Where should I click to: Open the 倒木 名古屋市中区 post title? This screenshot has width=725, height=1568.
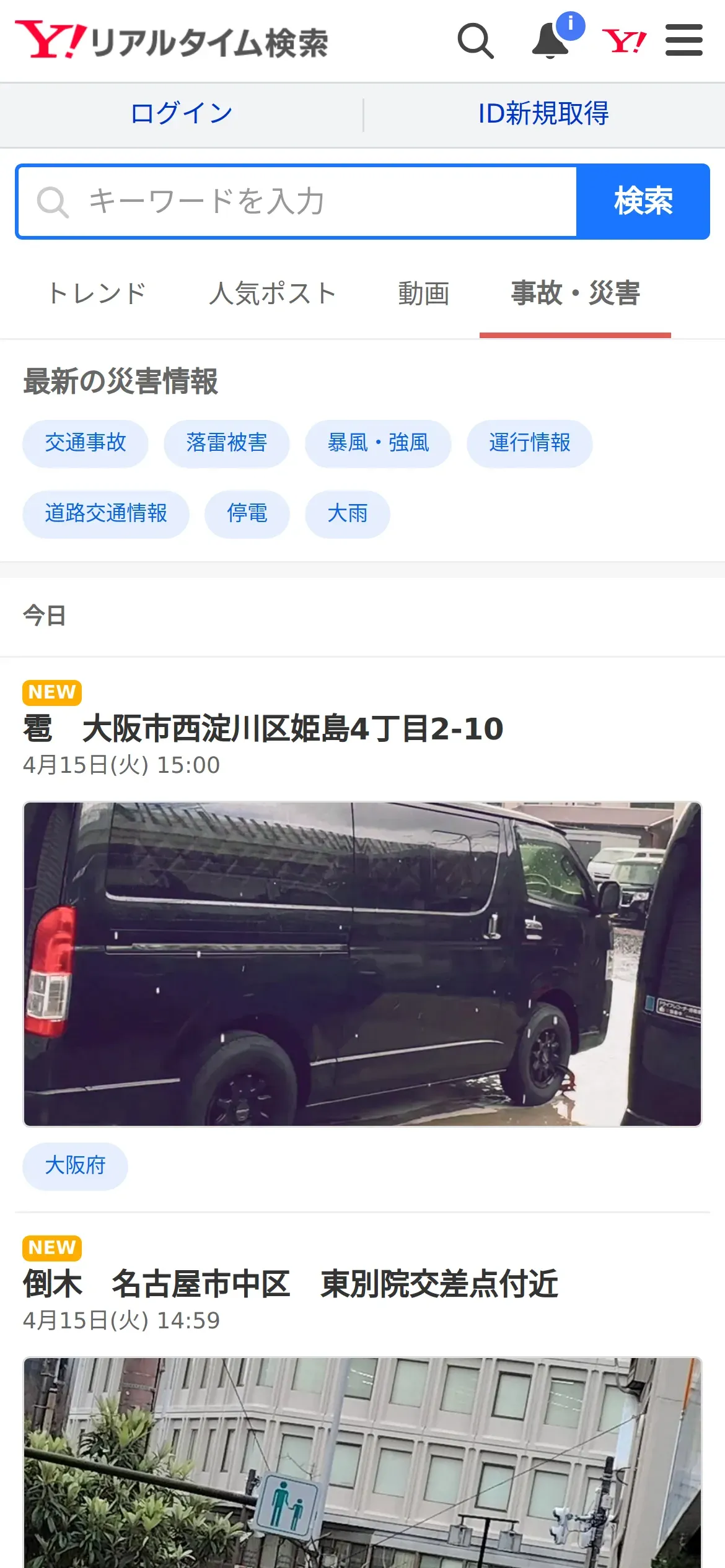coord(290,1284)
